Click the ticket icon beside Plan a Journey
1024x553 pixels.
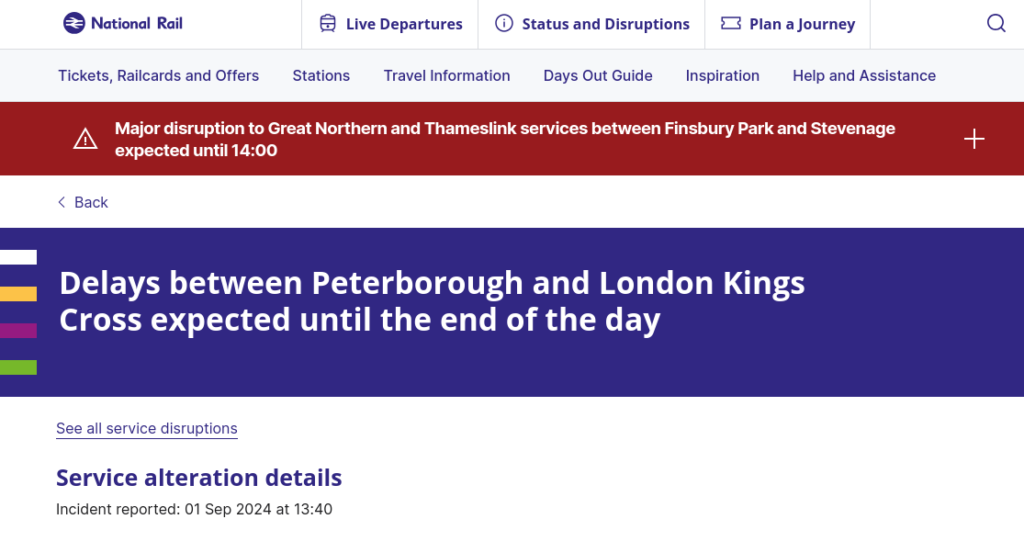point(731,24)
